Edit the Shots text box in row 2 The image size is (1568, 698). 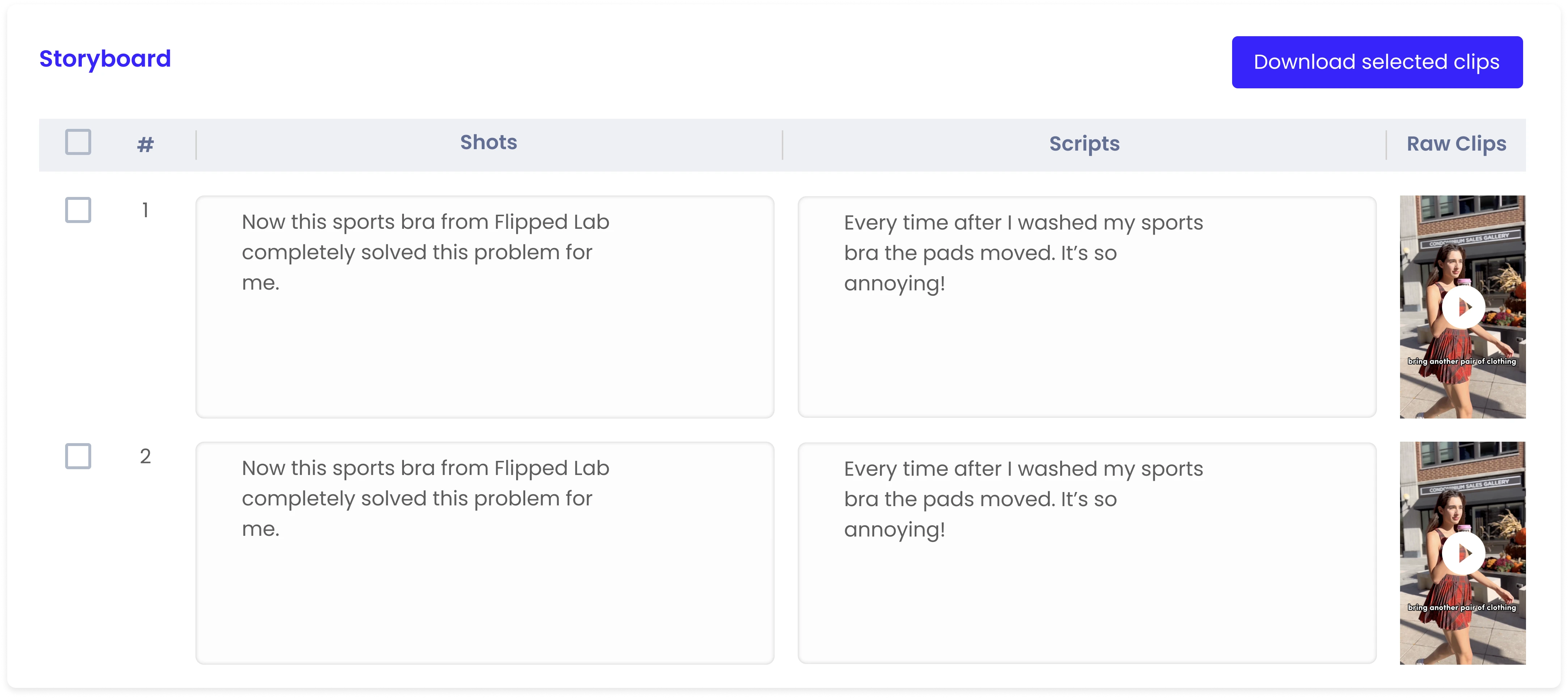pyautogui.click(x=485, y=552)
